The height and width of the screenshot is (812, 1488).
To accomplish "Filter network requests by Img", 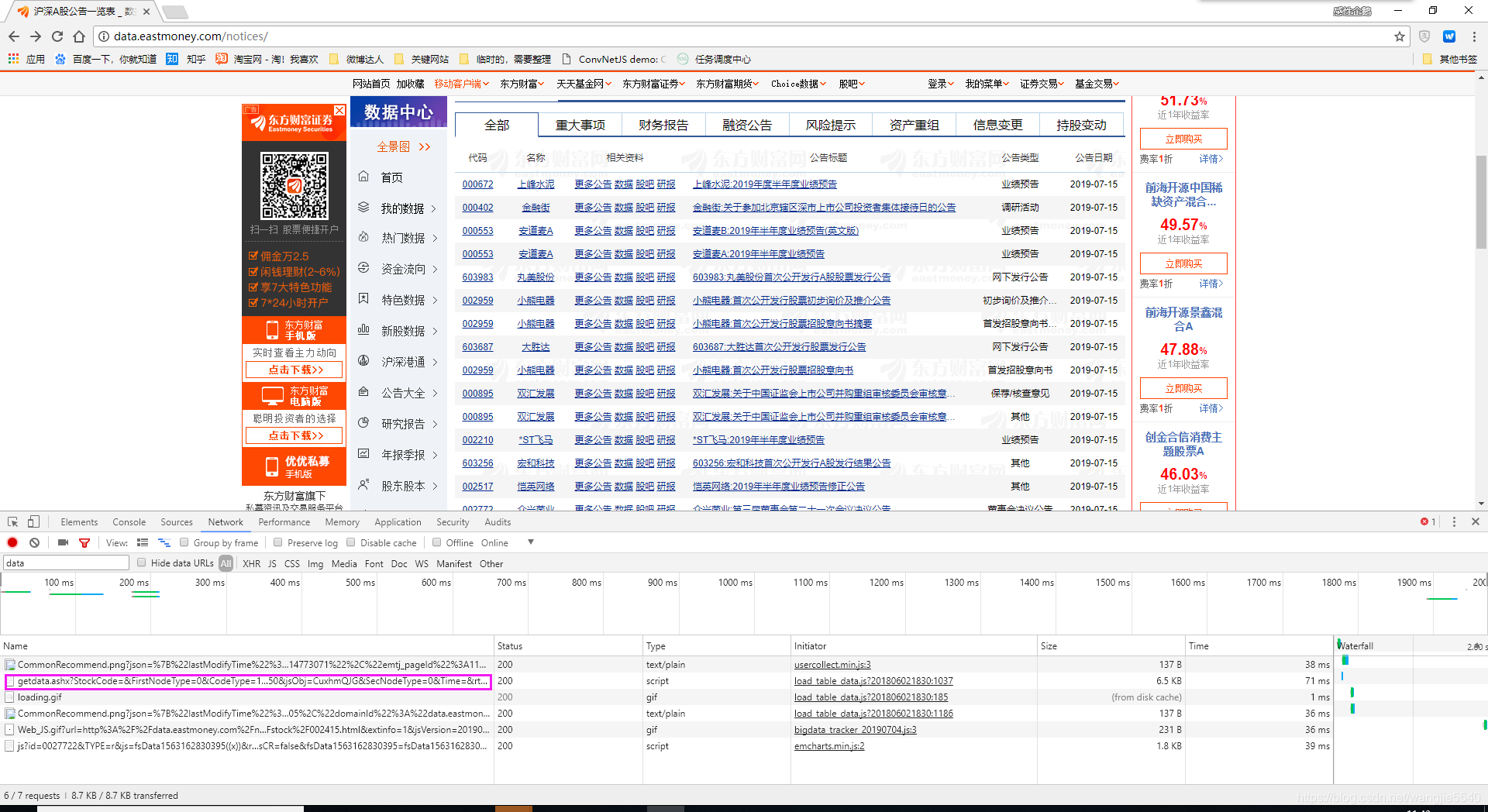I will point(315,564).
